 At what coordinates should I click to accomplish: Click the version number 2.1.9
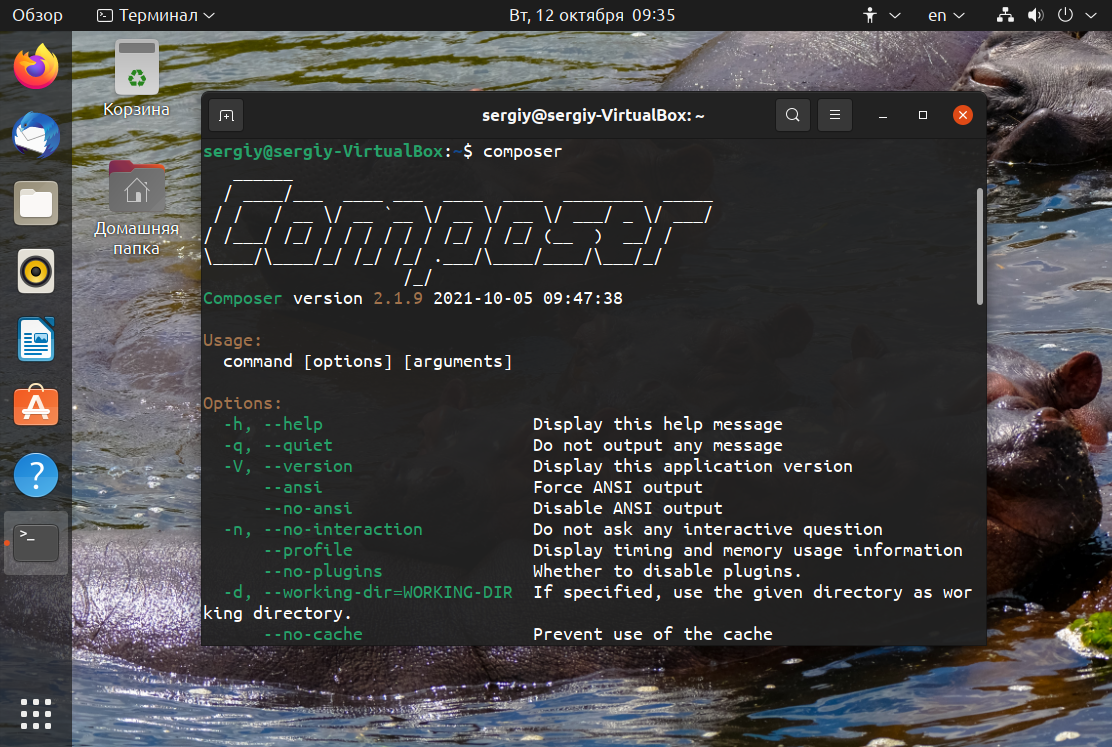click(398, 298)
